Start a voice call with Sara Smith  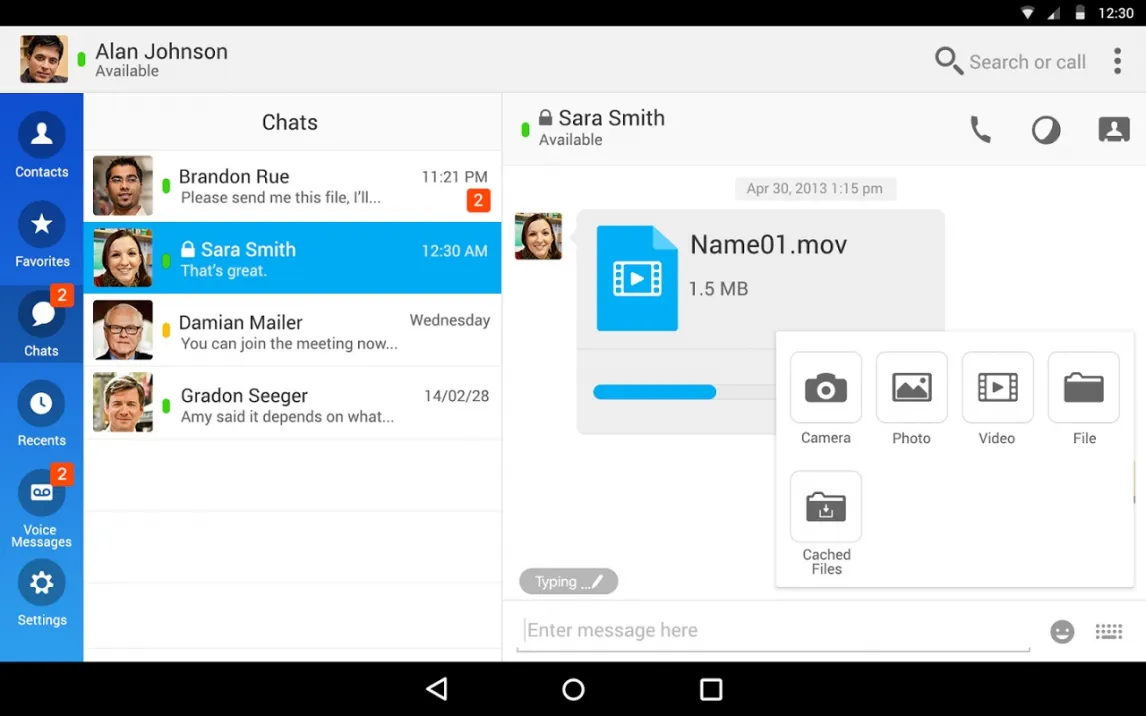click(980, 130)
